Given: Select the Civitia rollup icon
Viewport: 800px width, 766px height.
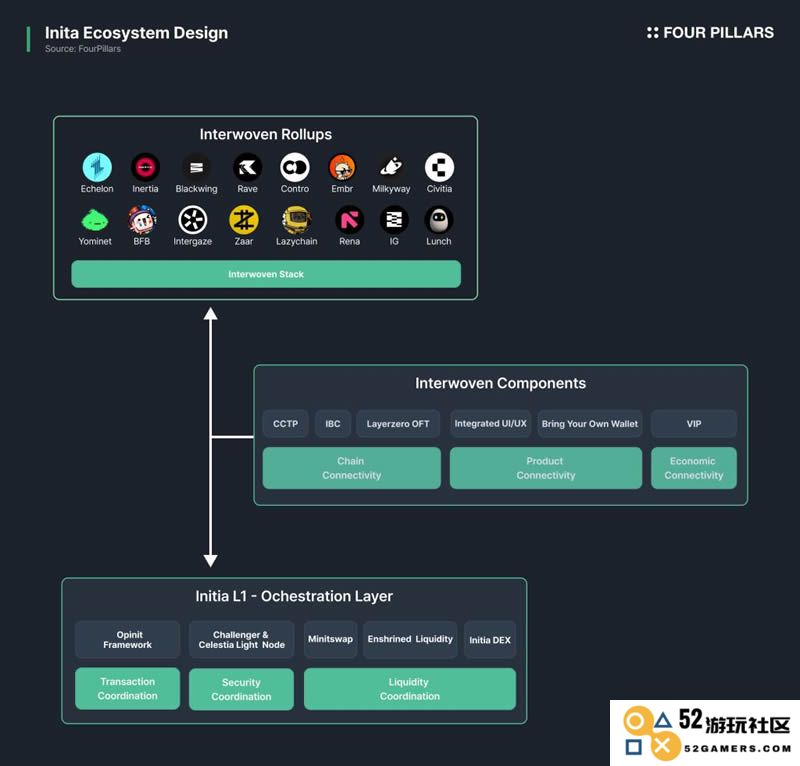Looking at the screenshot, I should [x=439, y=167].
